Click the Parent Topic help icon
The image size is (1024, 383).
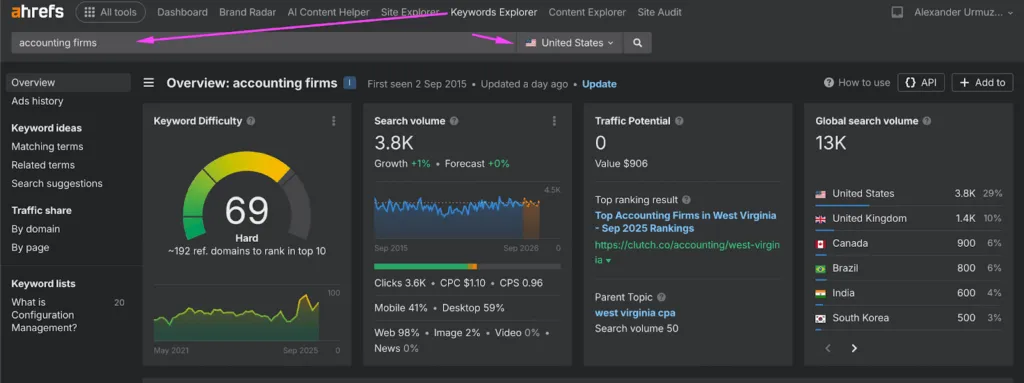(x=662, y=297)
